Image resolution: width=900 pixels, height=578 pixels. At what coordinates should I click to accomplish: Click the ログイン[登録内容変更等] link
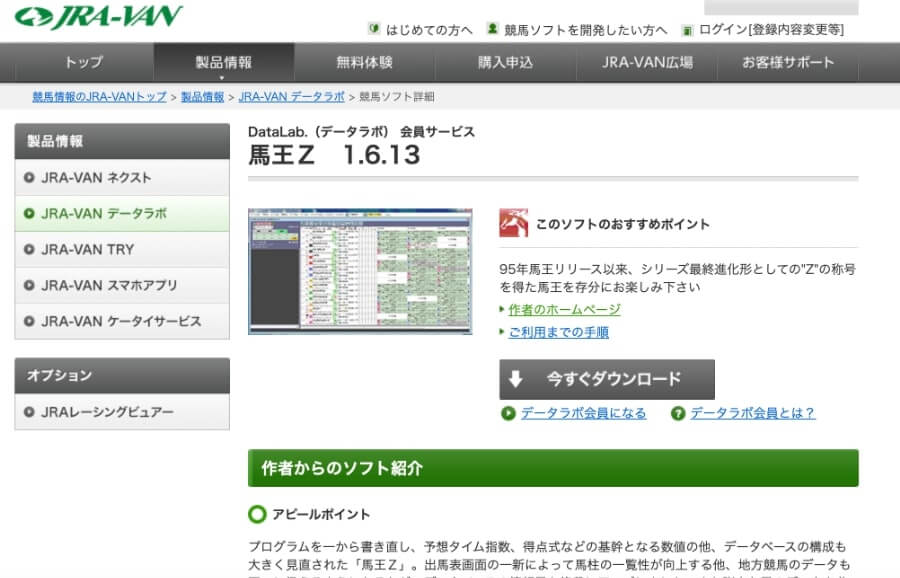point(771,30)
